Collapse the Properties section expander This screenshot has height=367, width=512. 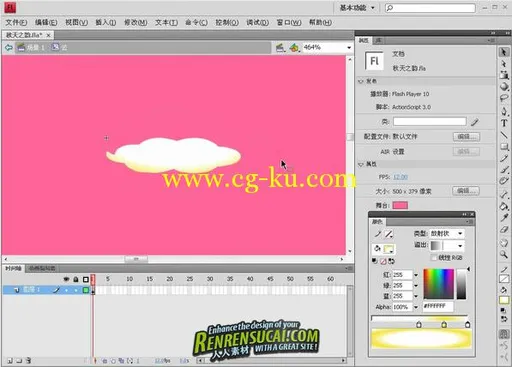361,164
